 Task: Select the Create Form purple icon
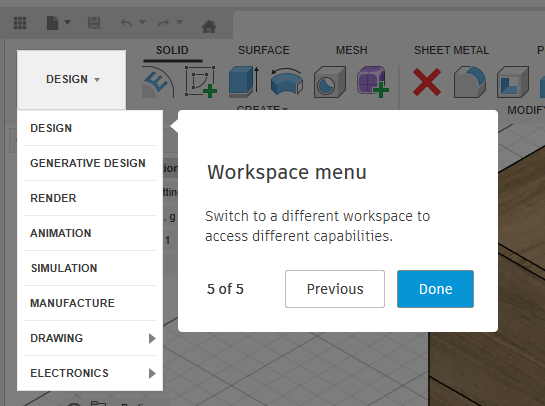pos(373,82)
